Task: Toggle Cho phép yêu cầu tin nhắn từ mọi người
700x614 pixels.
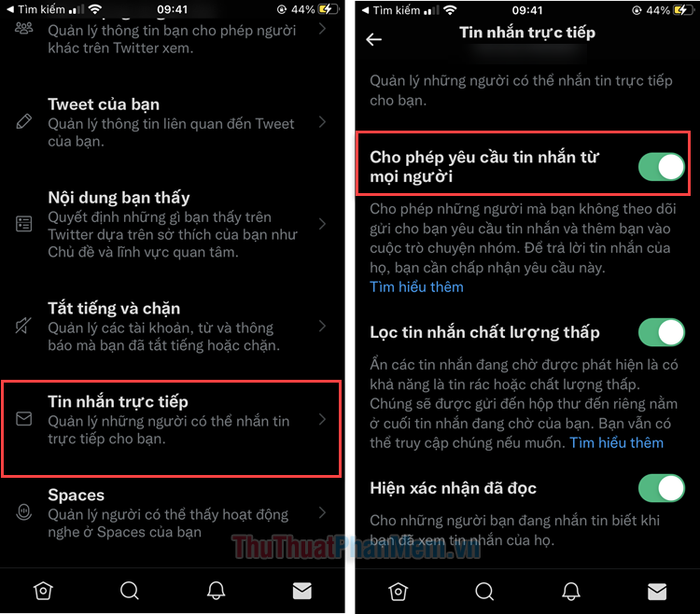Action: pos(661,167)
